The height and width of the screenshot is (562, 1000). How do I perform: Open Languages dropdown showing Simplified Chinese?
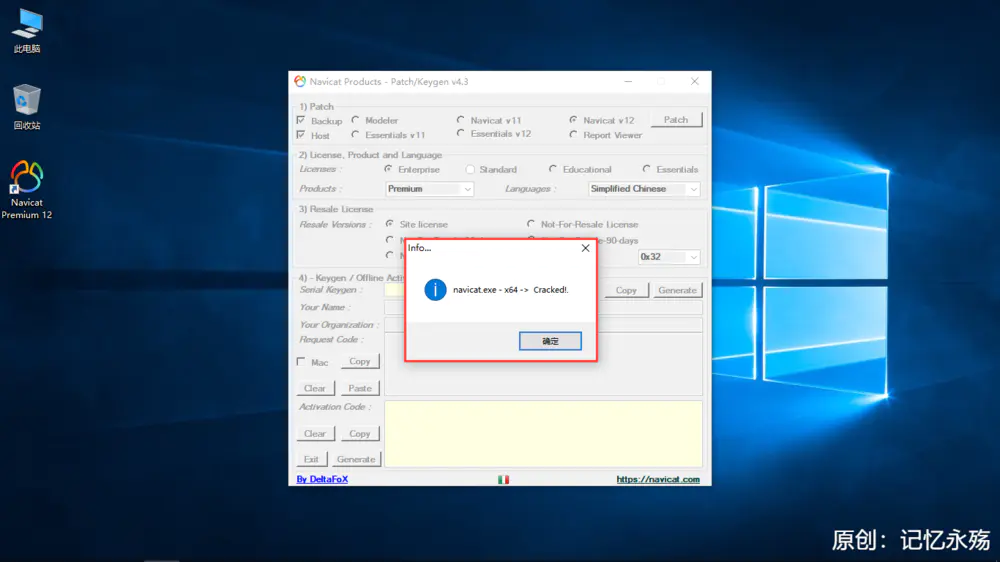(x=643, y=189)
